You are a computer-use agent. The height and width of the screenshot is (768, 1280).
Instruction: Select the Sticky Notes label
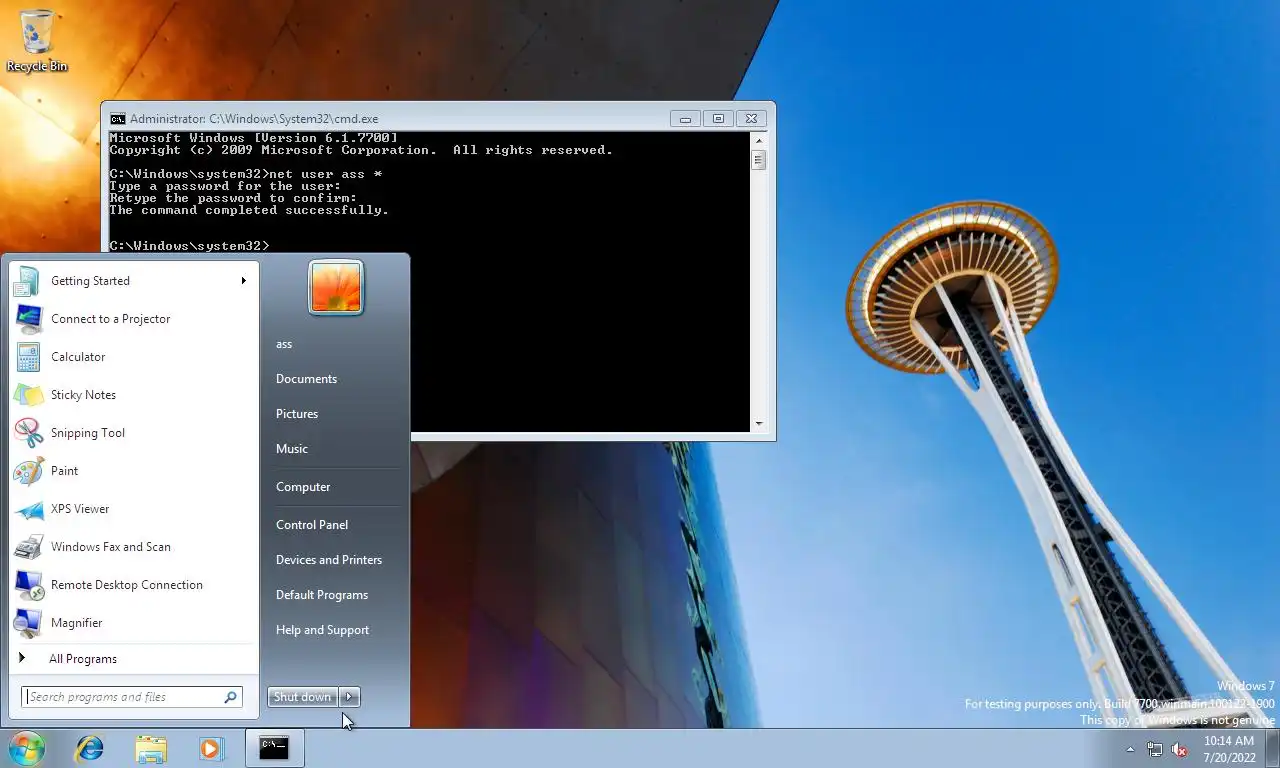click(83, 395)
